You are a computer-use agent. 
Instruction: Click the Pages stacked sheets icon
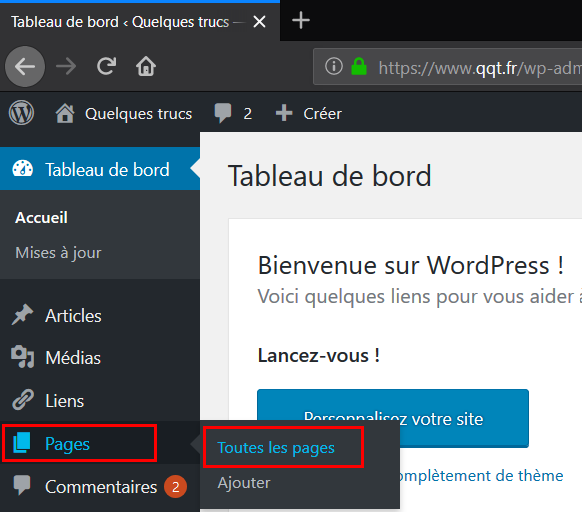tap(22, 443)
